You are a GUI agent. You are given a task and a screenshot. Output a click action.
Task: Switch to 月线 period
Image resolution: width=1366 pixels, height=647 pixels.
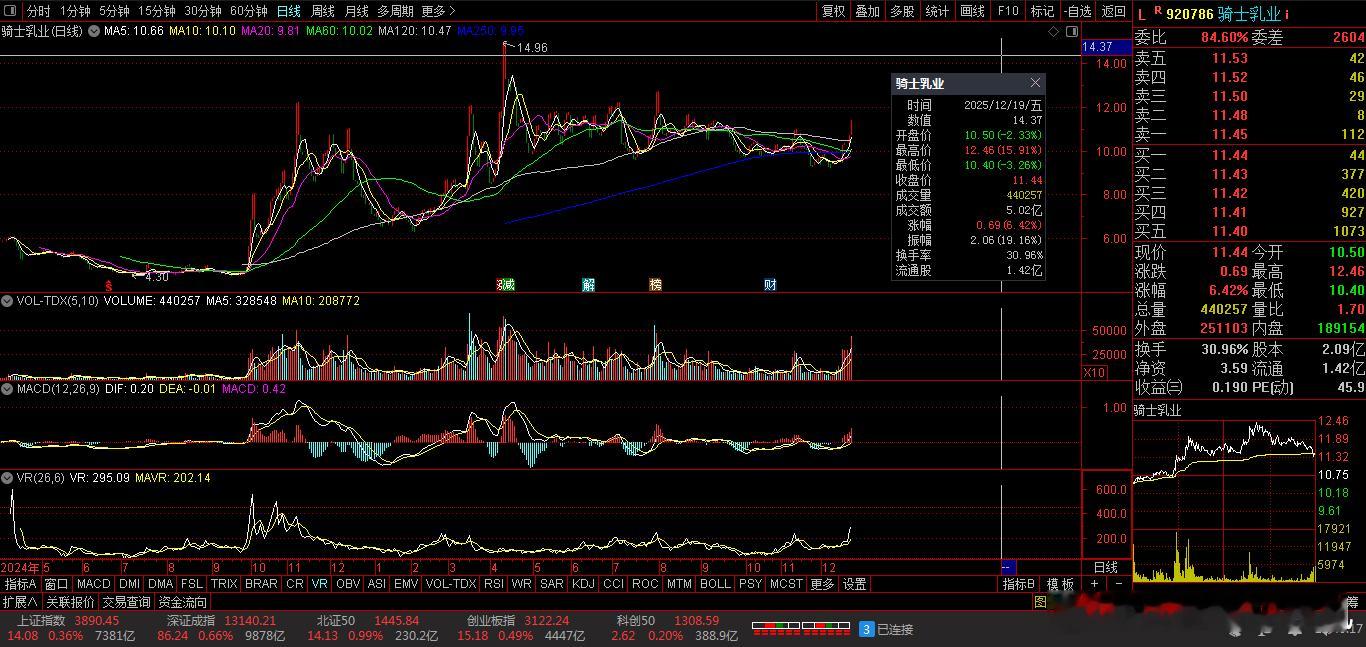point(356,11)
